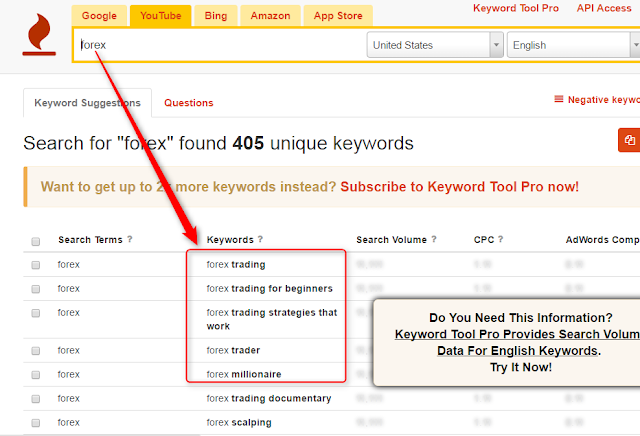
Task: Switch to the App Store tab
Action: (x=338, y=16)
